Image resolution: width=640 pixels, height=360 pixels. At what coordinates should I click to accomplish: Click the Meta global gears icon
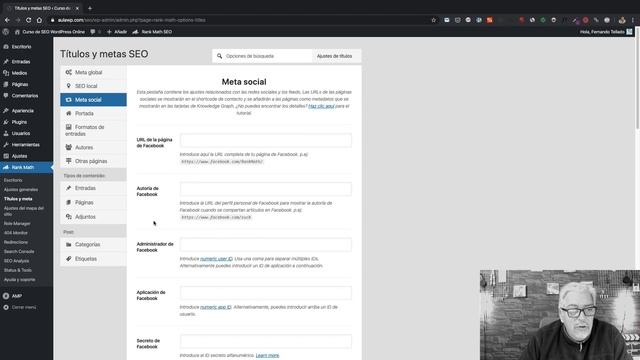click(69, 72)
